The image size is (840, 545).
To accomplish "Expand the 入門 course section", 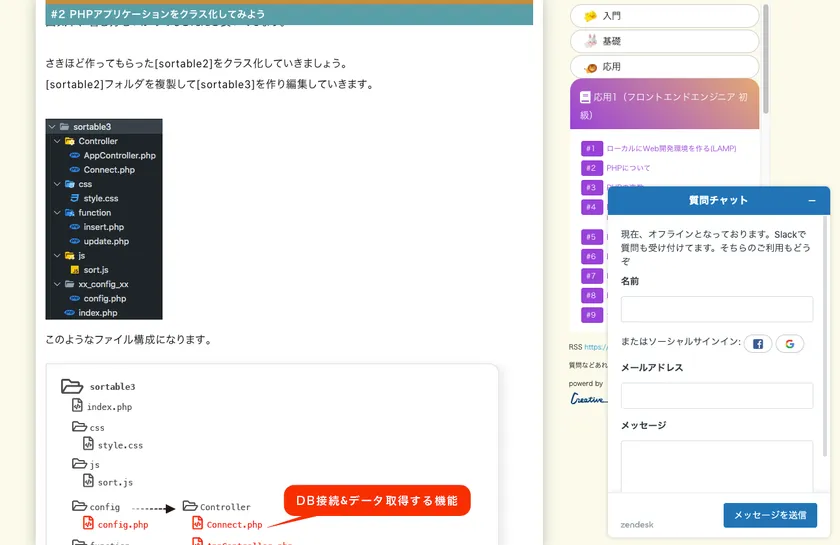I will 664,16.
